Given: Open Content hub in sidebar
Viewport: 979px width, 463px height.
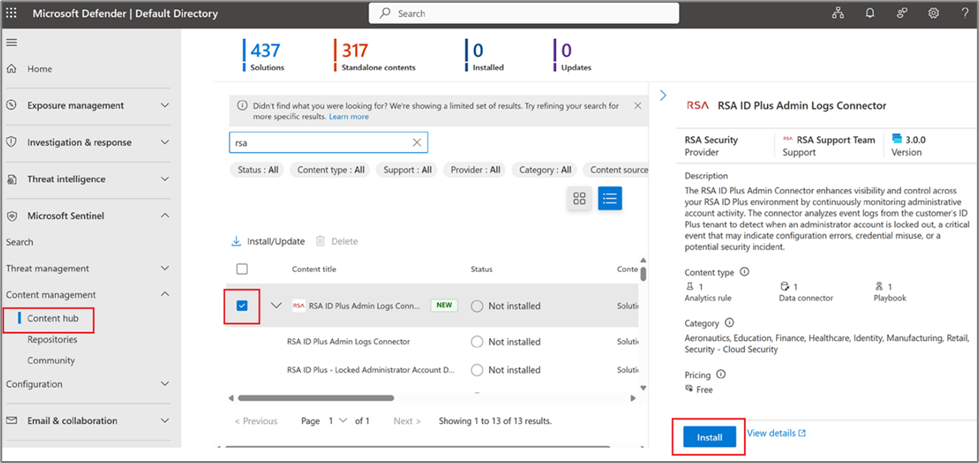Looking at the screenshot, I should pos(52,318).
